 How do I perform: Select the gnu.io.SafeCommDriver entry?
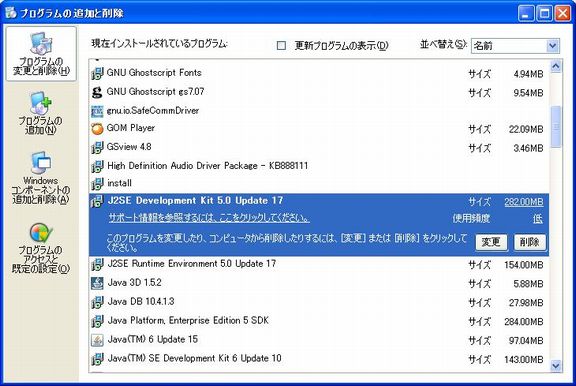click(x=319, y=111)
